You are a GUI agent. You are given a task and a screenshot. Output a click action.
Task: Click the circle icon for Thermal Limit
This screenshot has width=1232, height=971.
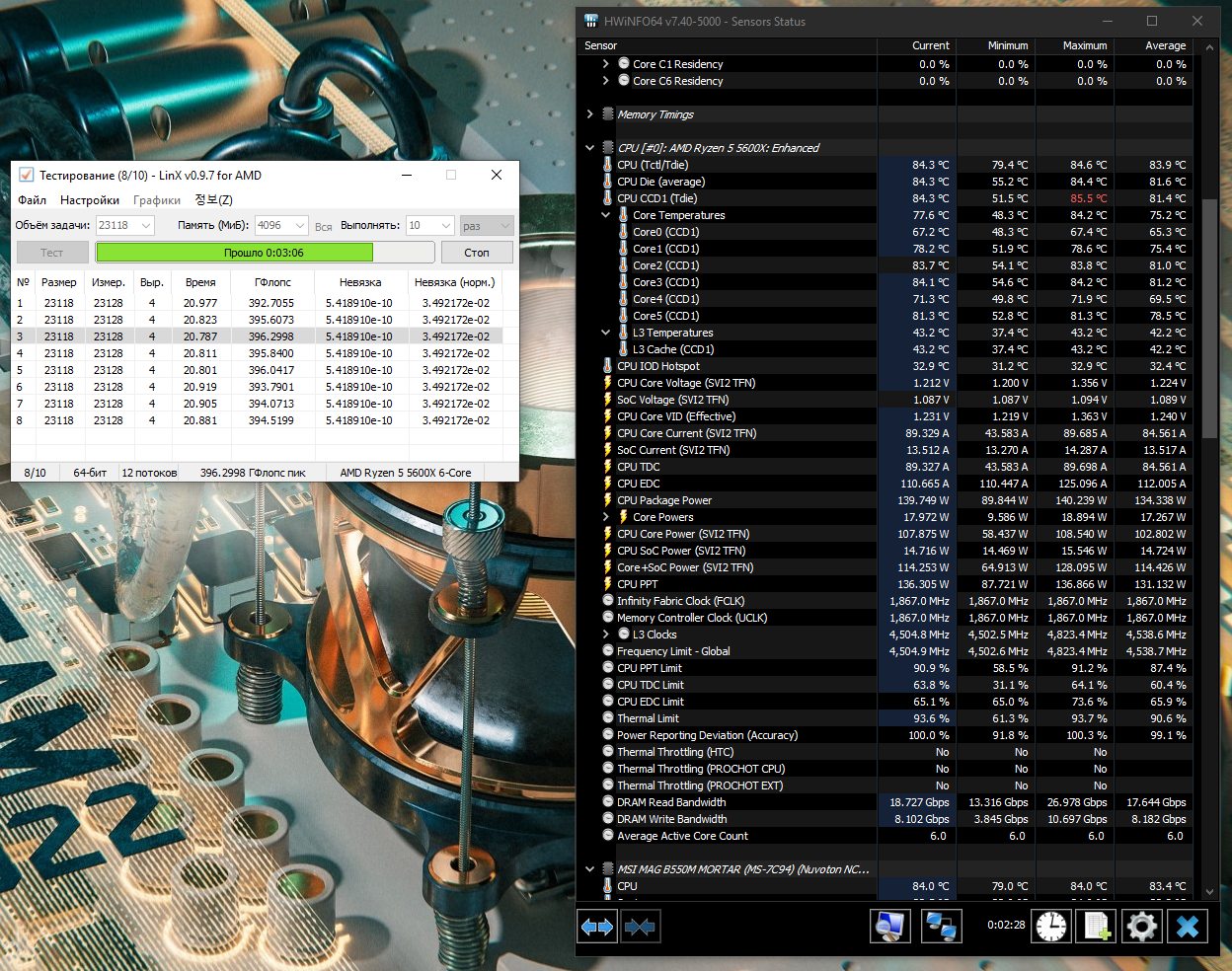[x=608, y=718]
